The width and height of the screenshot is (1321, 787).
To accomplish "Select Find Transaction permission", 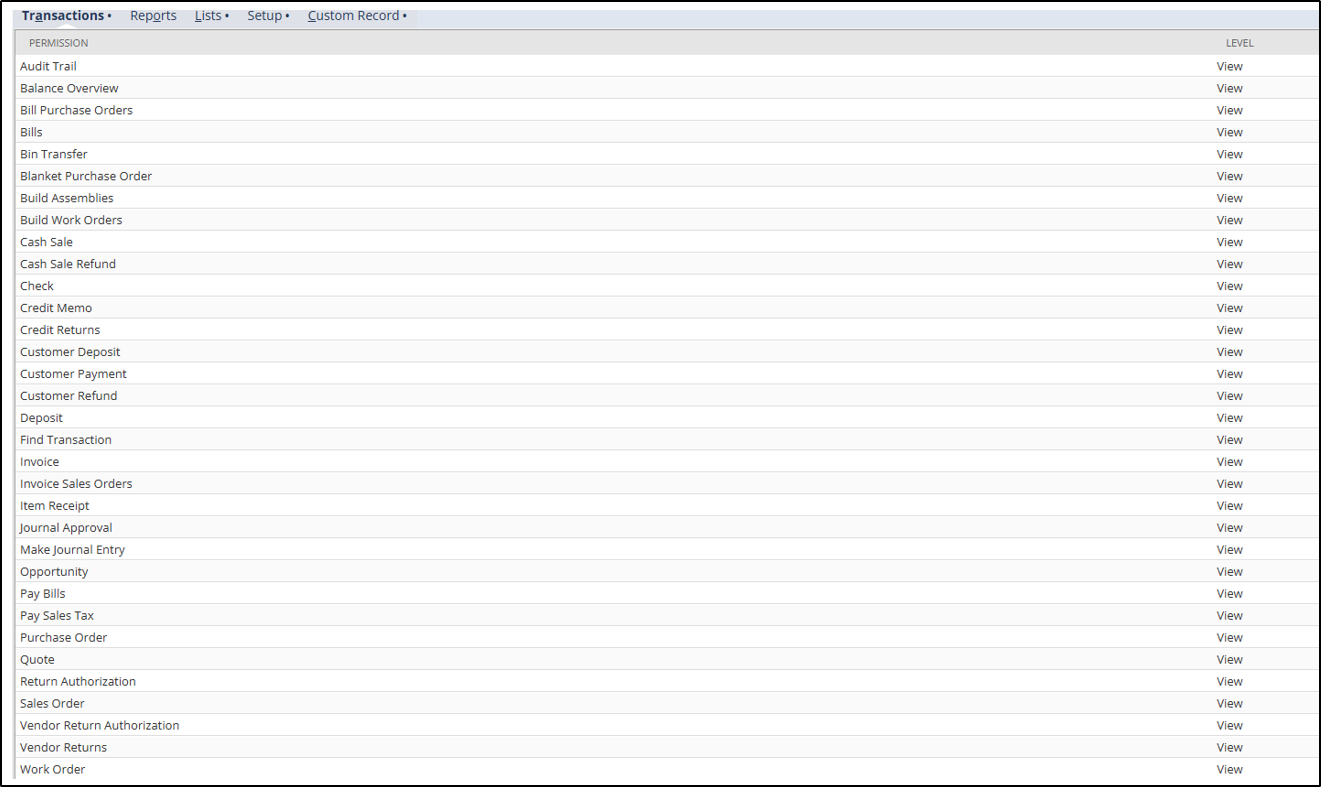I will 667,440.
